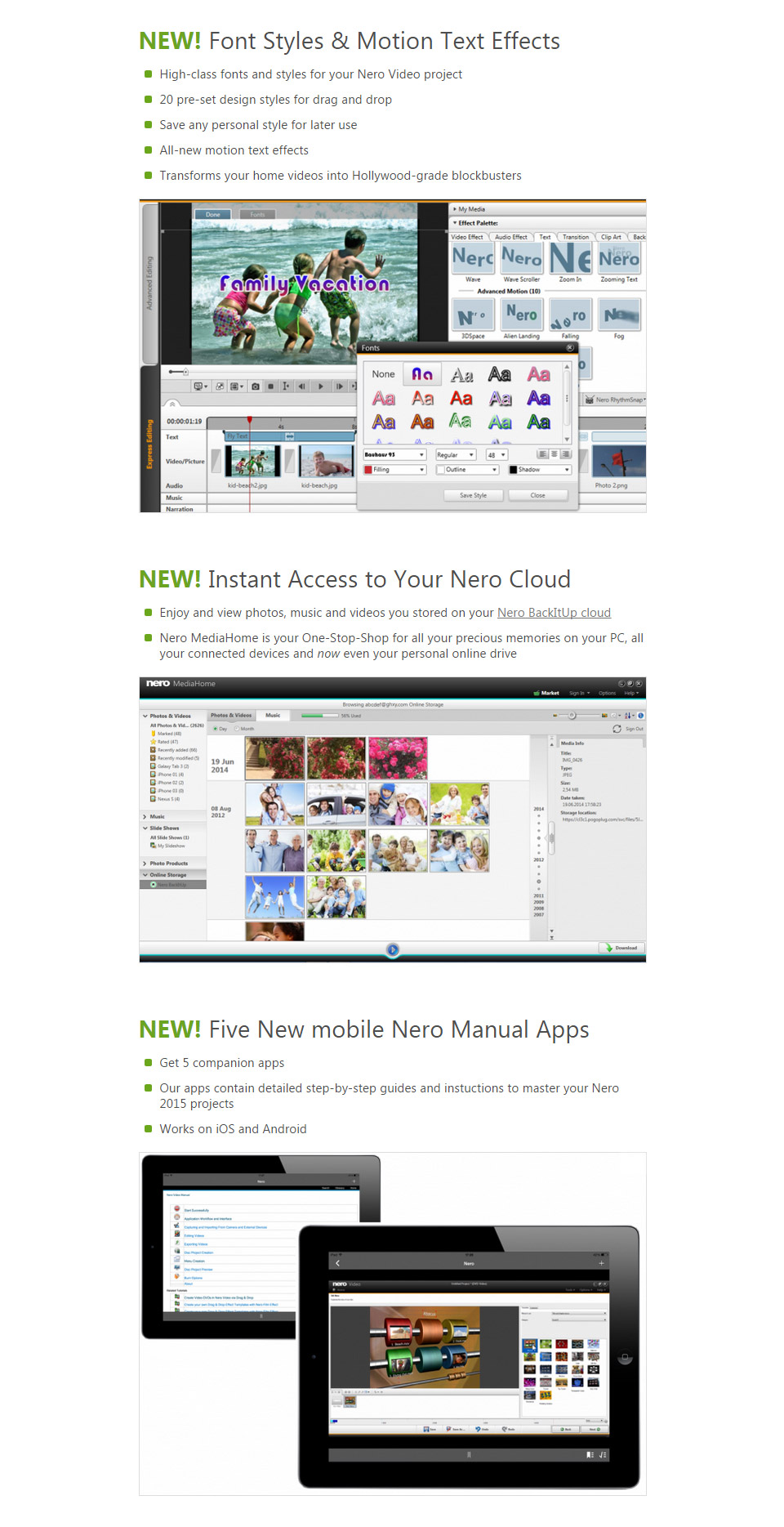Viewport: 784px width, 1527px height.
Task: Click the left-align text icon in Fonts dialog
Action: [542, 454]
